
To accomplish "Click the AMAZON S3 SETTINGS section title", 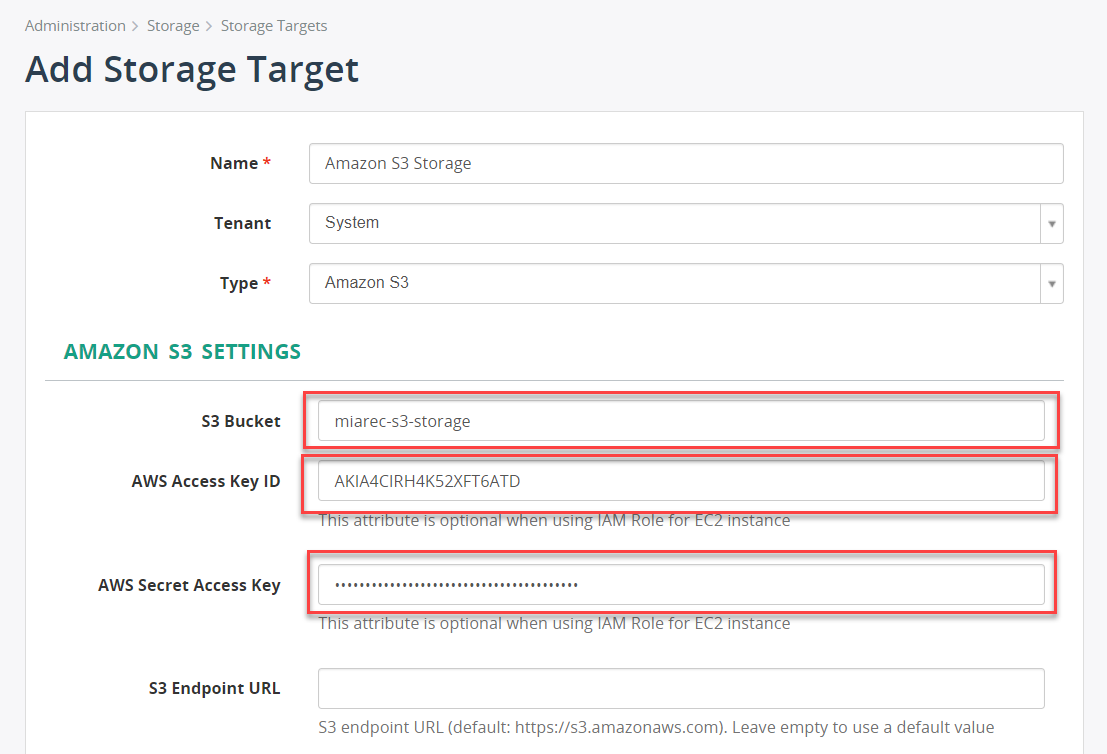I will [x=182, y=352].
